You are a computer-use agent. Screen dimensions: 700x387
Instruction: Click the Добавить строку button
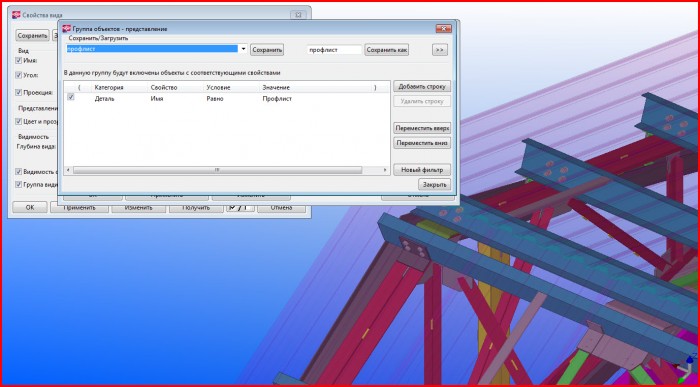(x=422, y=87)
